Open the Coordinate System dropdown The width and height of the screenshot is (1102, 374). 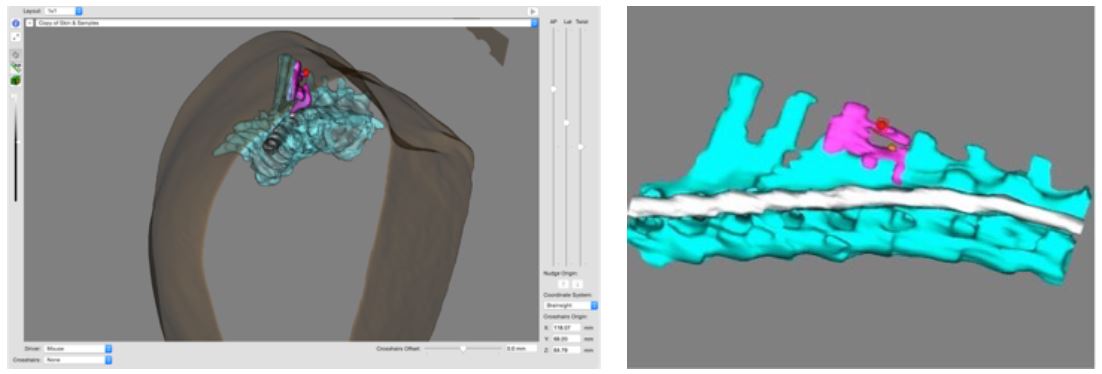[571, 306]
